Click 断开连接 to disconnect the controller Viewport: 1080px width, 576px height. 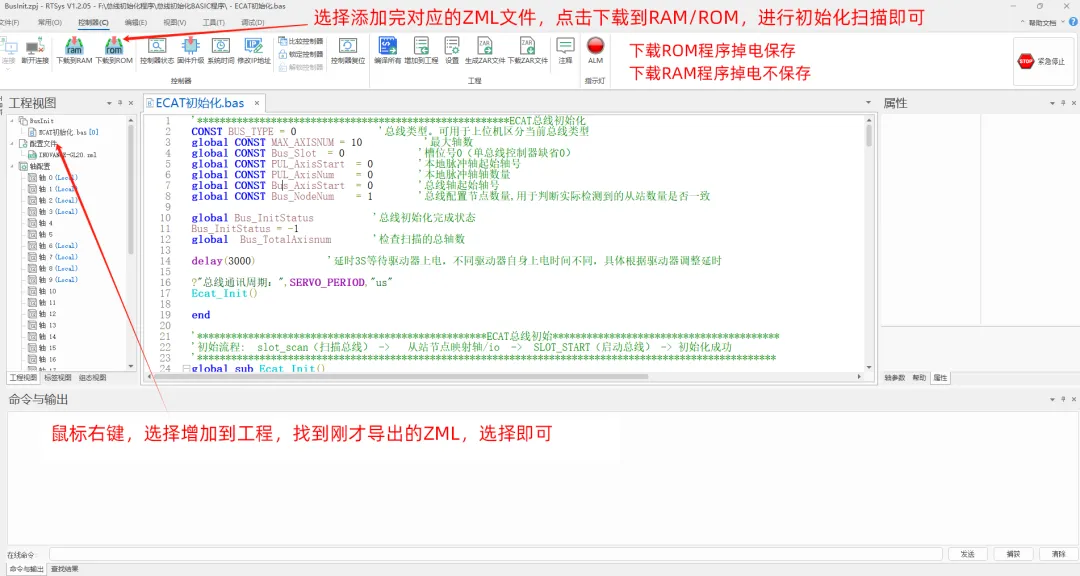[34, 52]
